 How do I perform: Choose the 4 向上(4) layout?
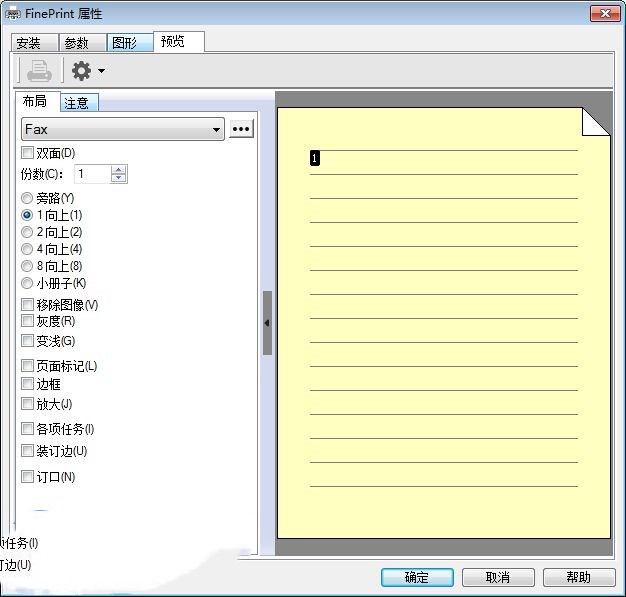(x=52, y=249)
